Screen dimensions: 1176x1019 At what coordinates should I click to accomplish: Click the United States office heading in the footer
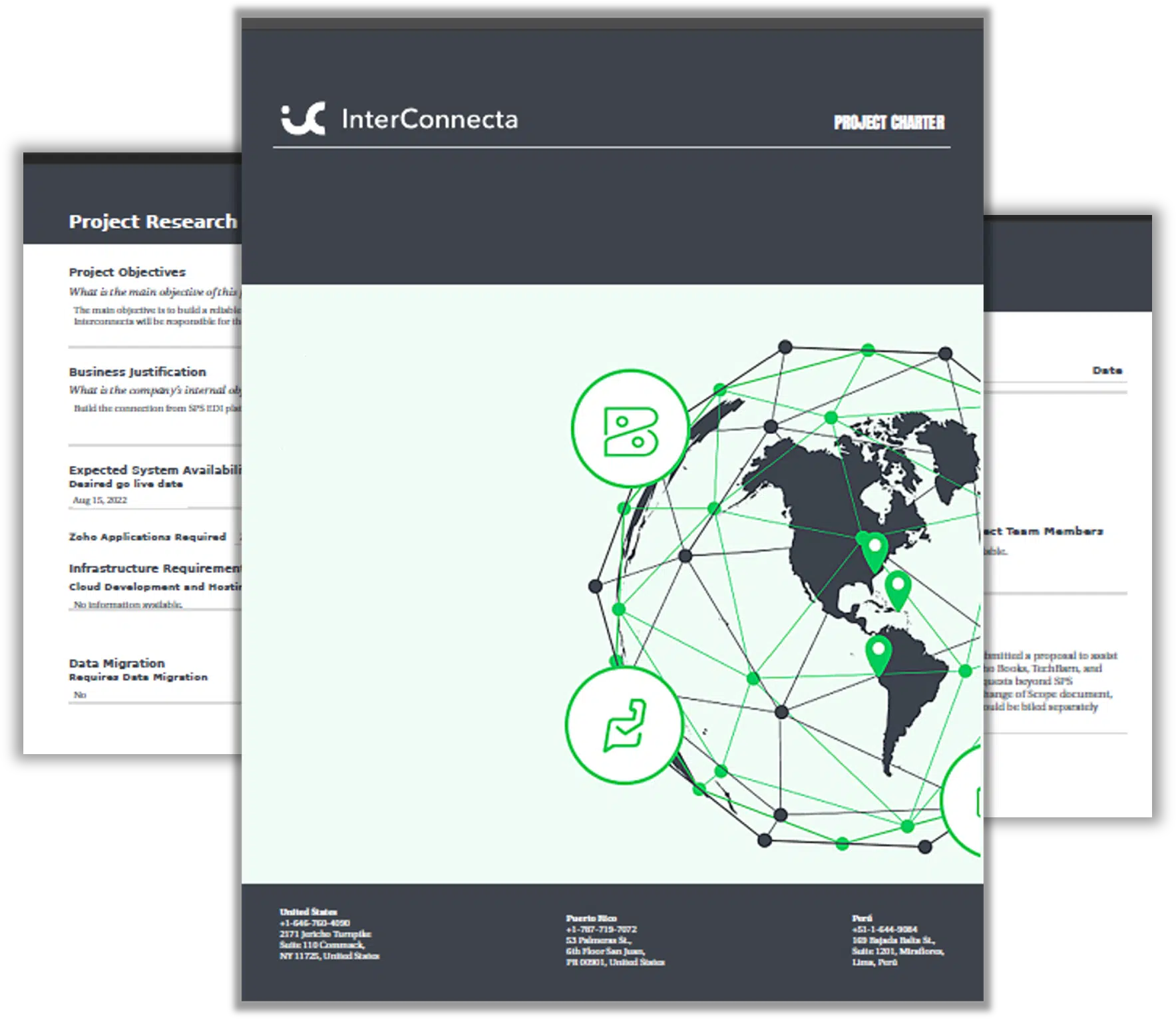tap(308, 912)
